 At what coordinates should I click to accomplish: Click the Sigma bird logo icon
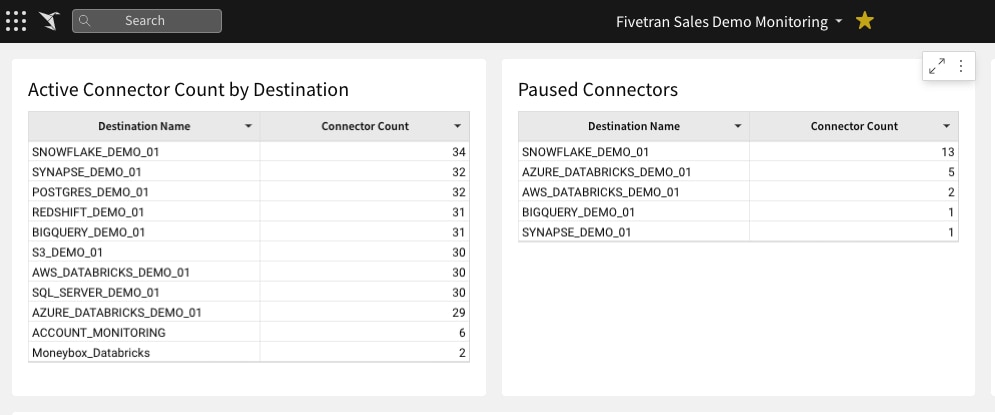pos(49,21)
